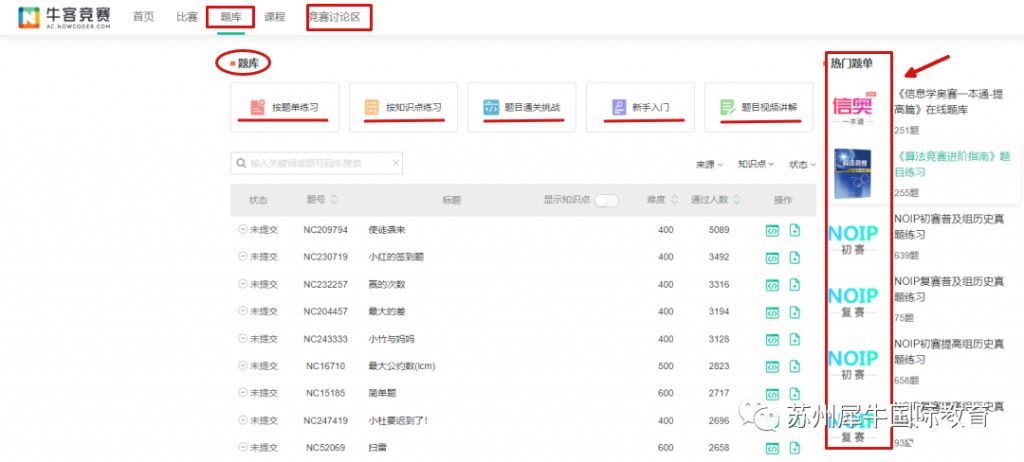Add 赢的次数 to a problem list
This screenshot has width=1024, height=462.
(795, 284)
